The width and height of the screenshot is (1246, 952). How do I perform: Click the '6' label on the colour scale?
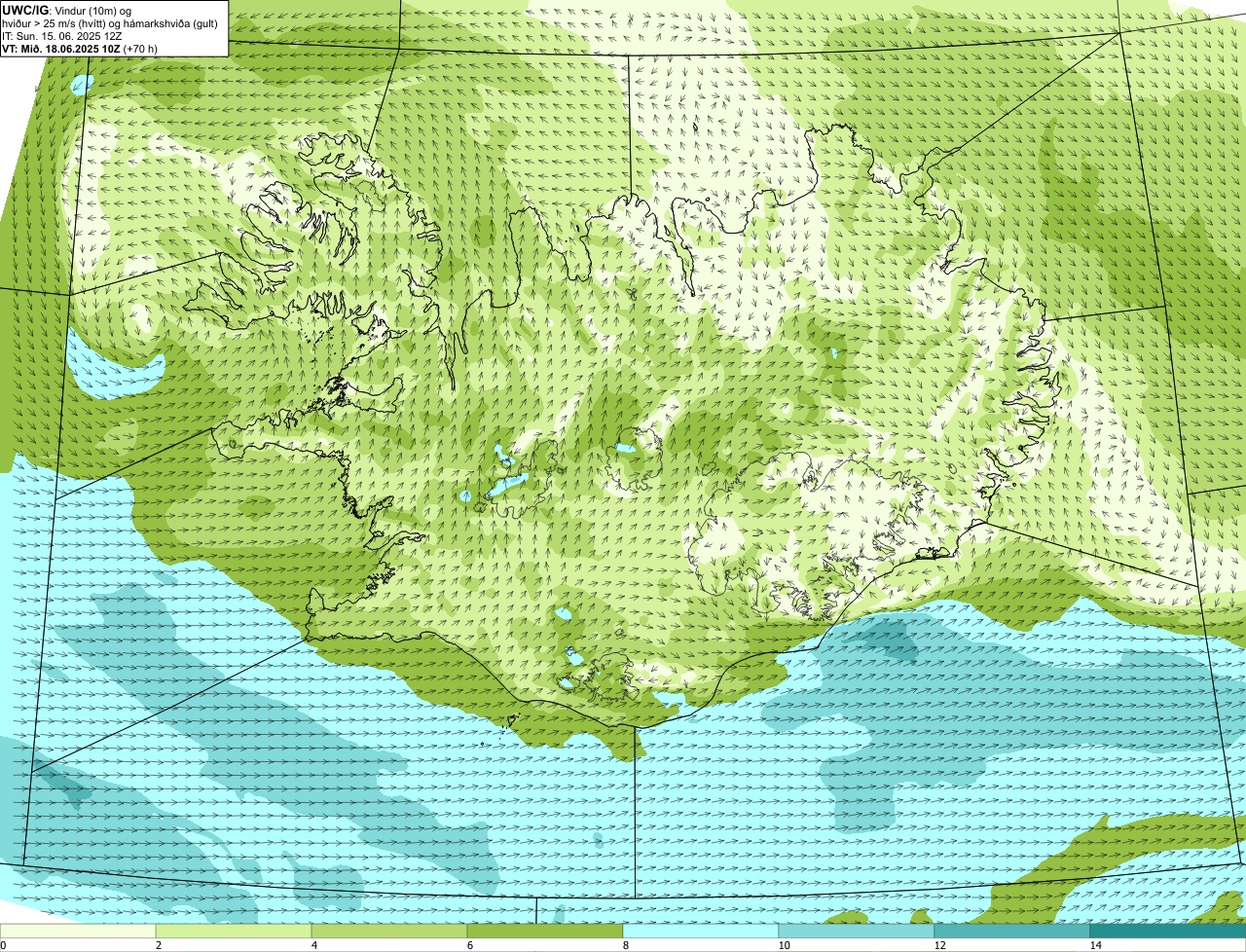click(x=469, y=945)
